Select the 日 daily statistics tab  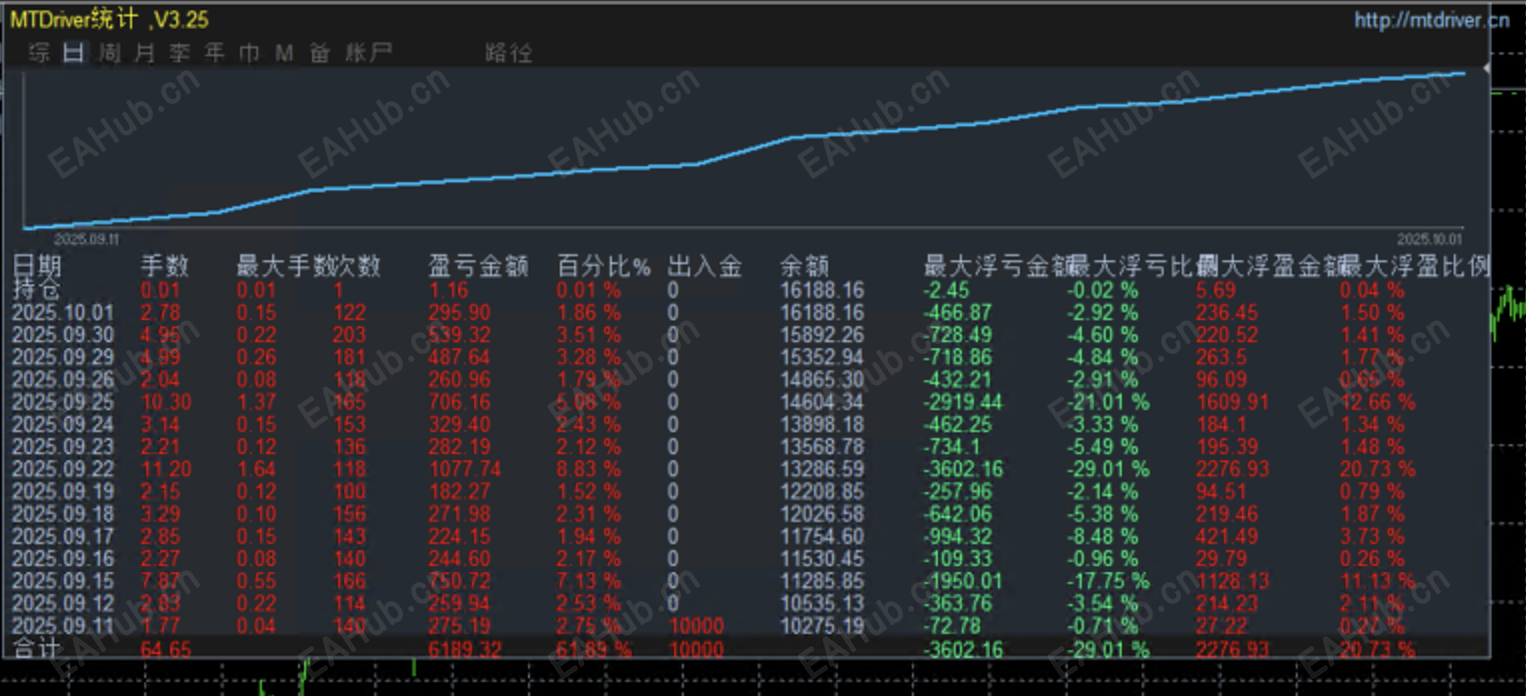74,52
